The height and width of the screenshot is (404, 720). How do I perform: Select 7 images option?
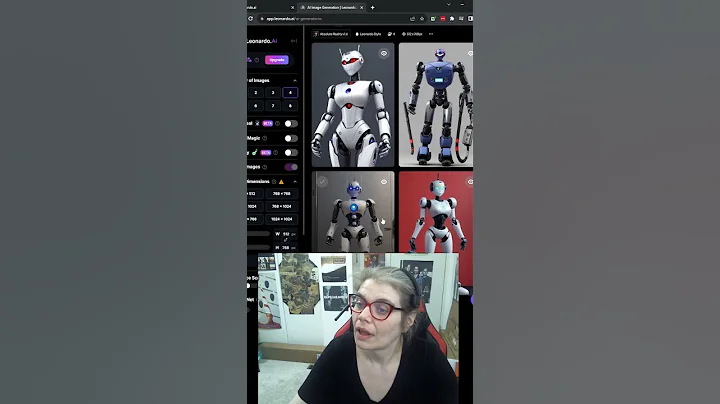pos(273,106)
